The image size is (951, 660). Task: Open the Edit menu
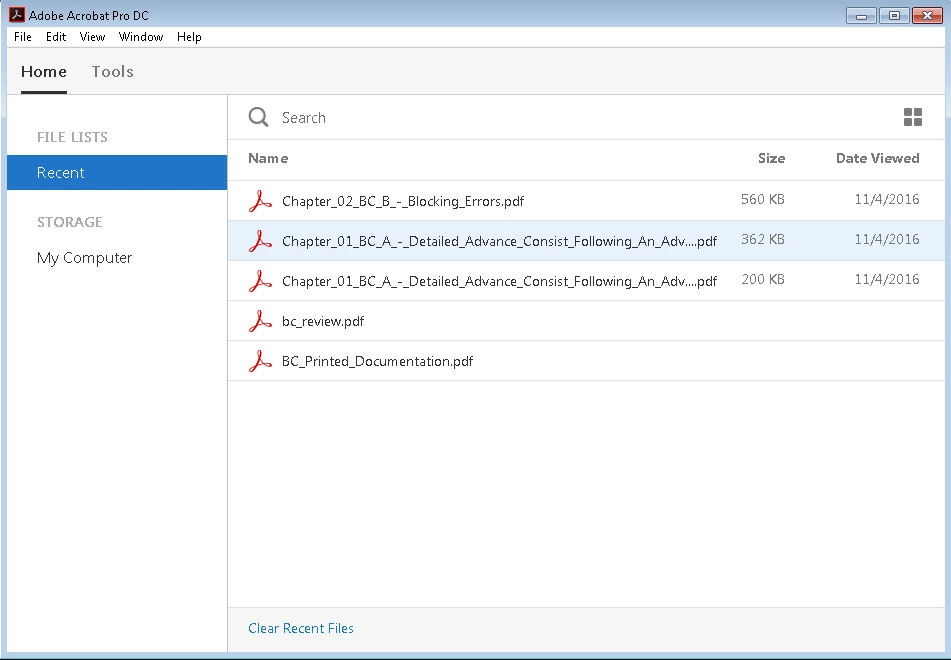pos(56,37)
